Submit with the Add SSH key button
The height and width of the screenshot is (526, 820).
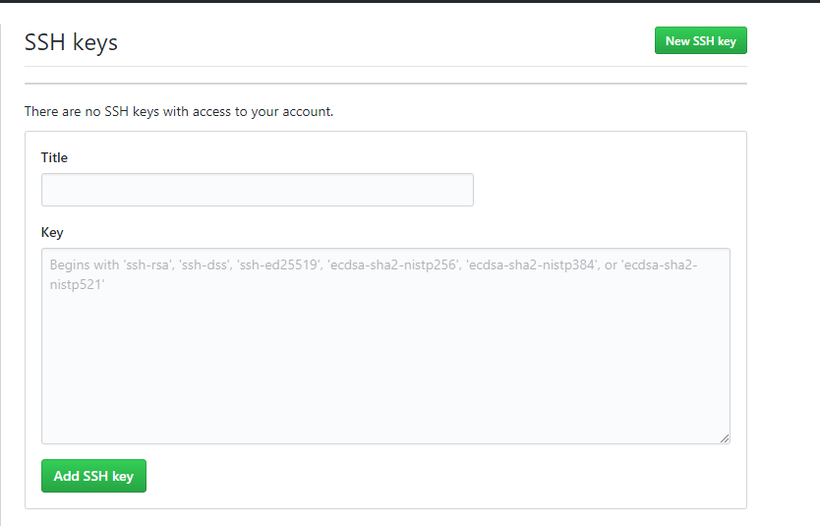click(x=94, y=476)
